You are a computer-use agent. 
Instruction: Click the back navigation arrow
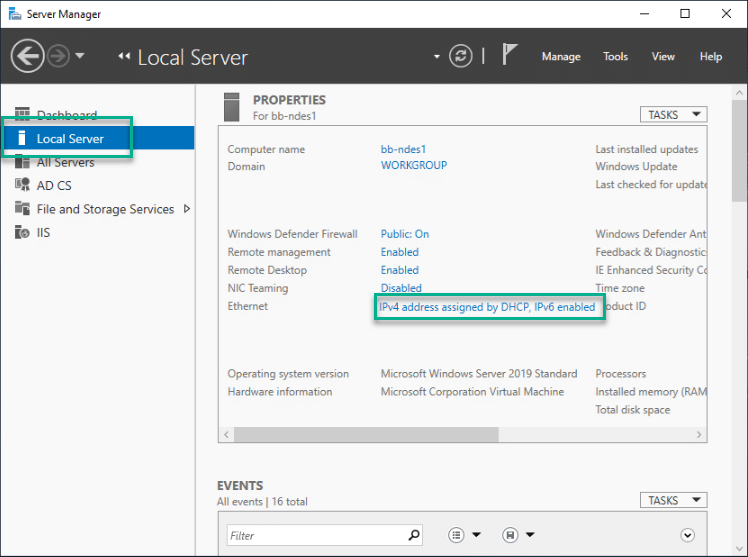[x=28, y=56]
